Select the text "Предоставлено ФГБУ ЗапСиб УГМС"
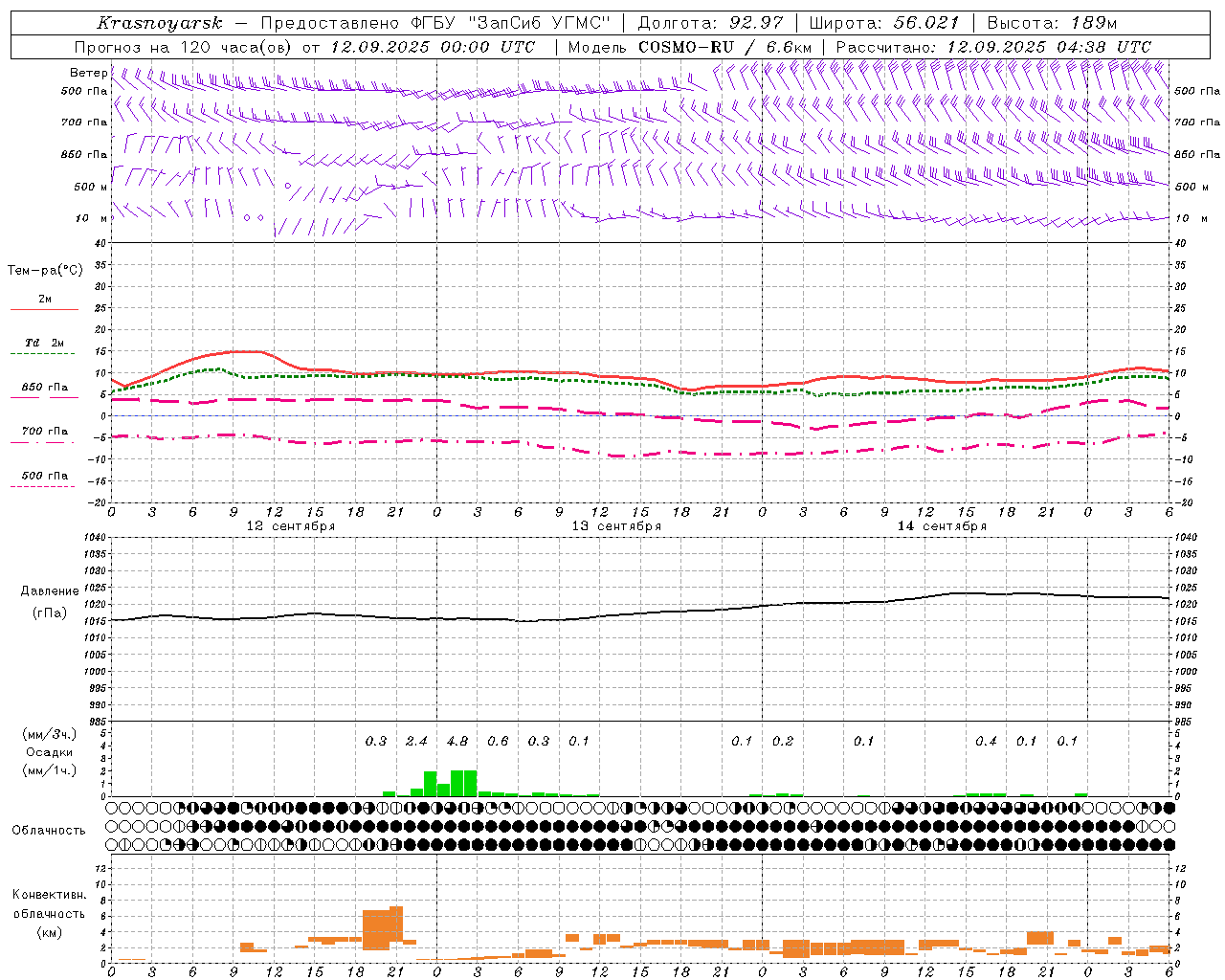Viewport: 1225px width, 980px height. point(435,23)
